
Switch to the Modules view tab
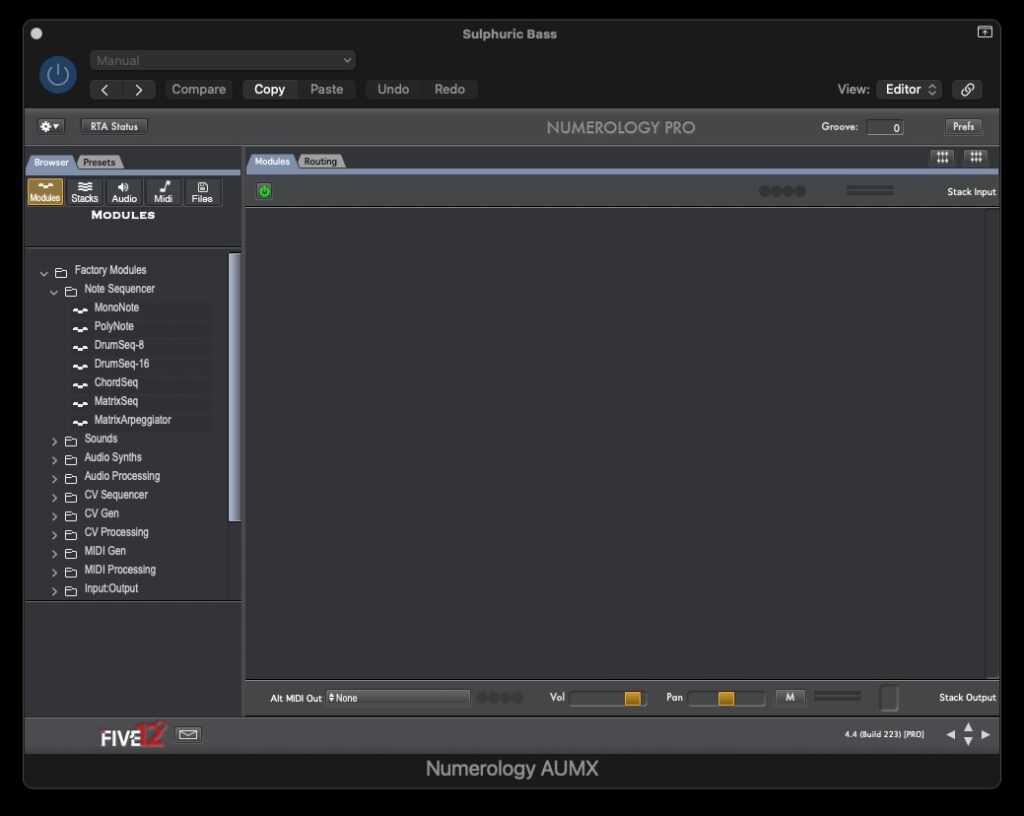click(x=272, y=161)
